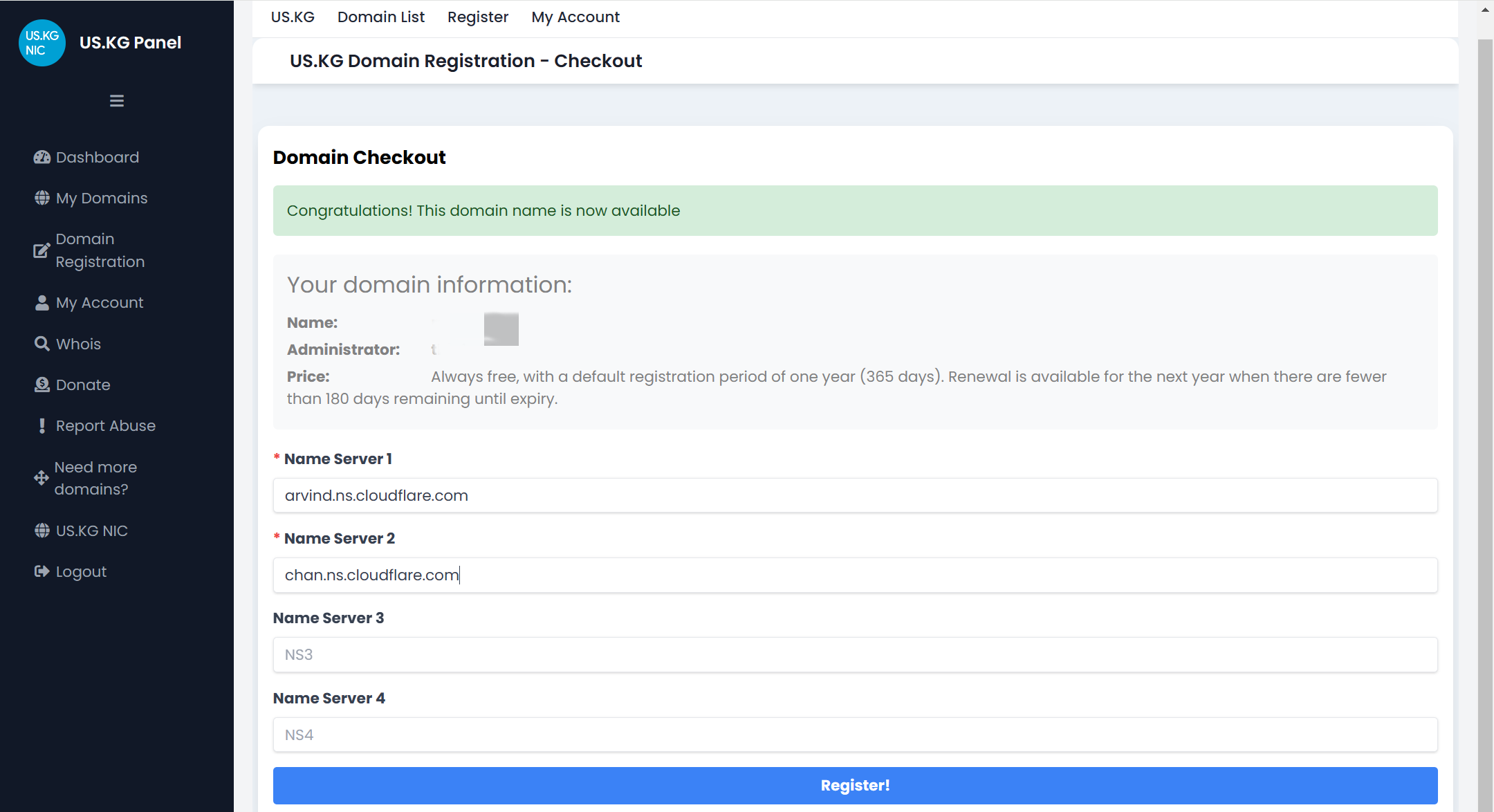
Task: Click the Donate coin icon
Action: [42, 385]
